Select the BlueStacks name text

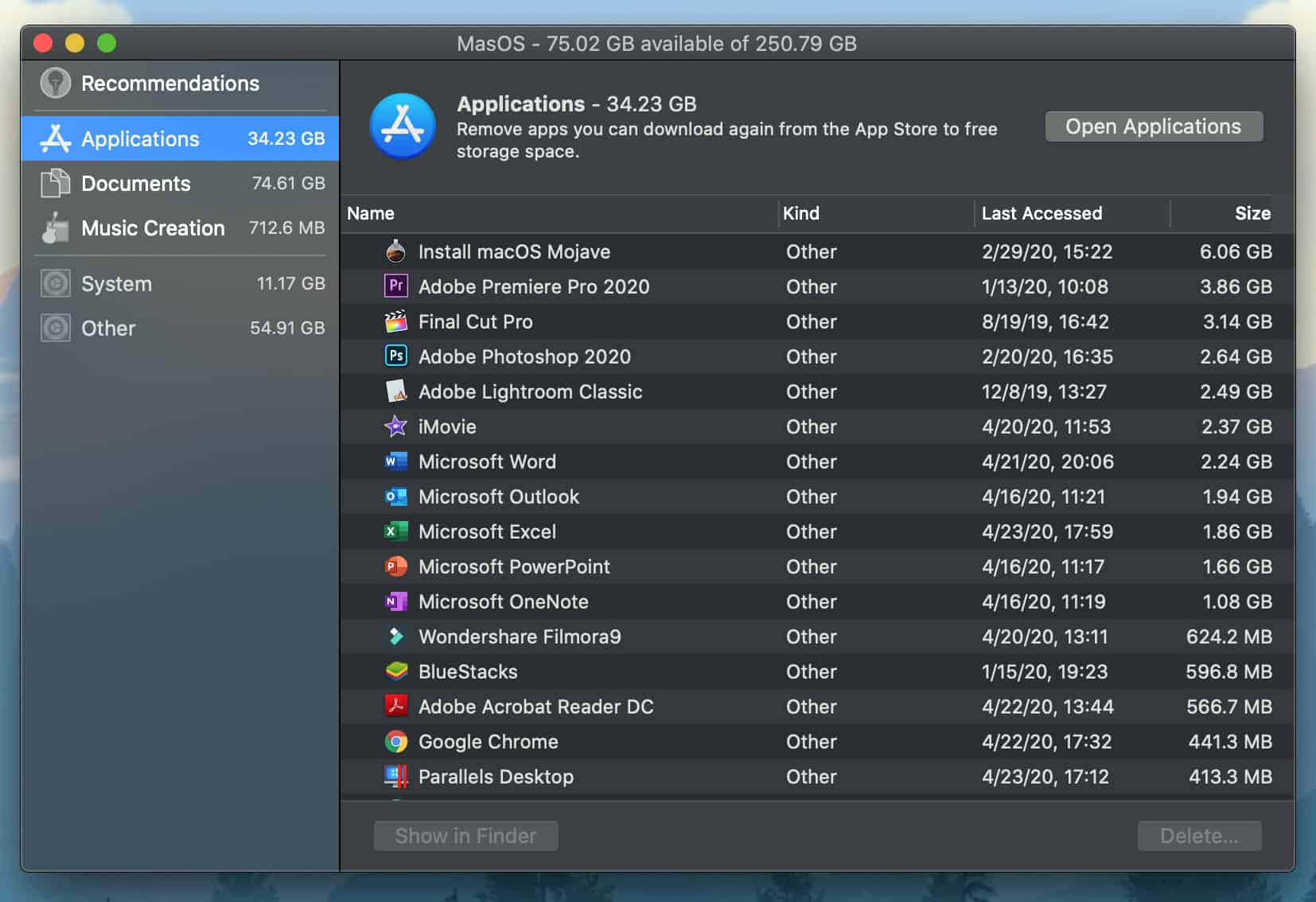[468, 671]
